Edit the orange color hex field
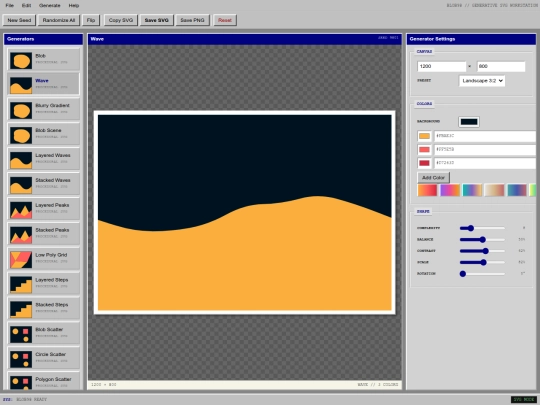Viewport: 540px width, 405px height. 485,136
